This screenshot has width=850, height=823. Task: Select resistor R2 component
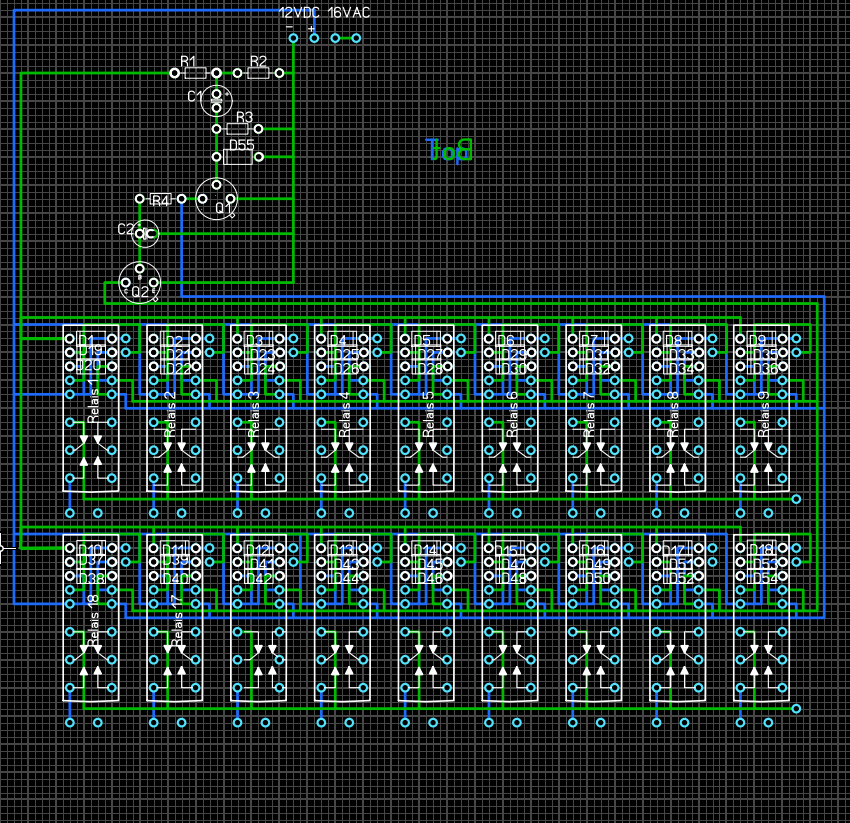pos(258,73)
